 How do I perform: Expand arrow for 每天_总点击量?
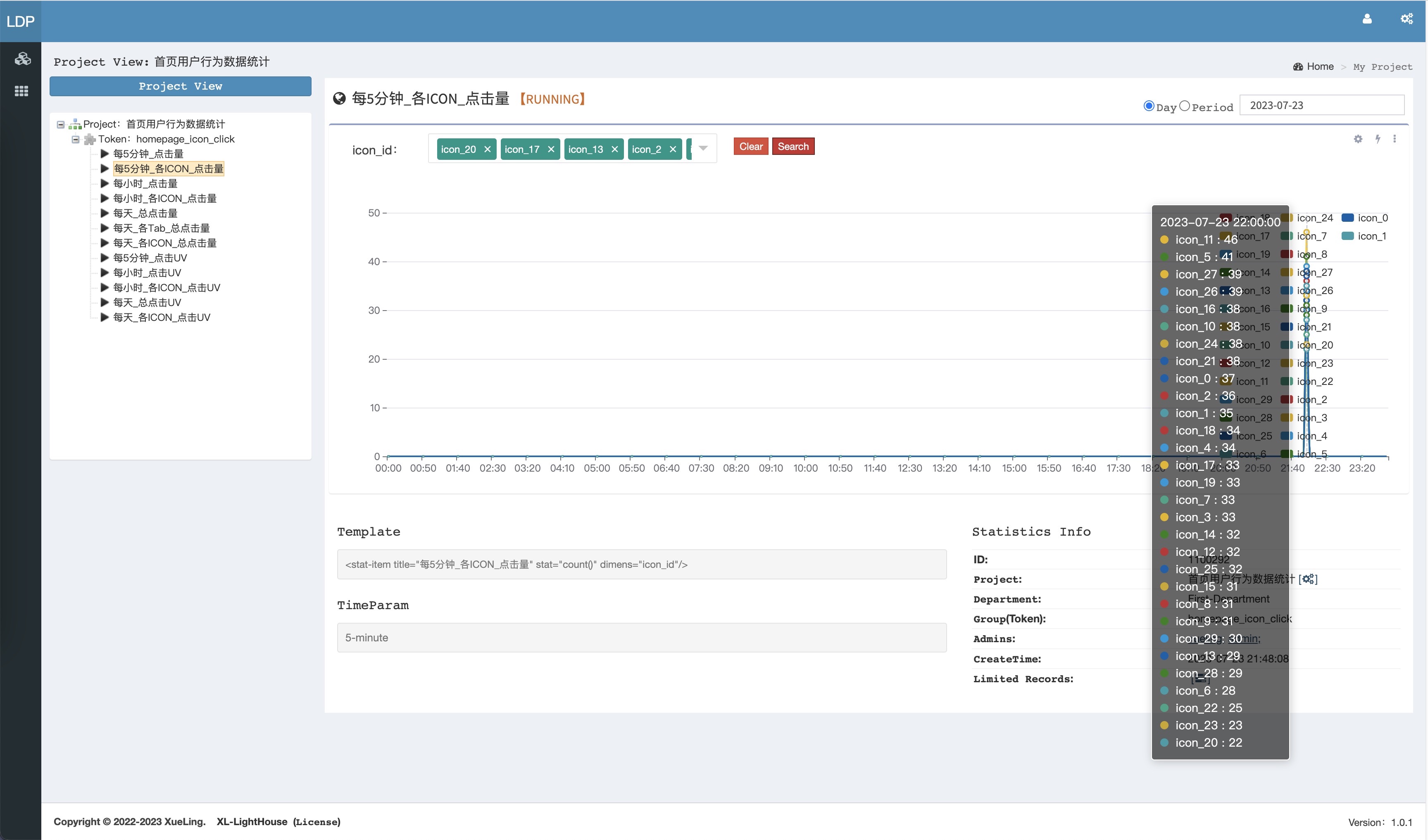coord(105,213)
